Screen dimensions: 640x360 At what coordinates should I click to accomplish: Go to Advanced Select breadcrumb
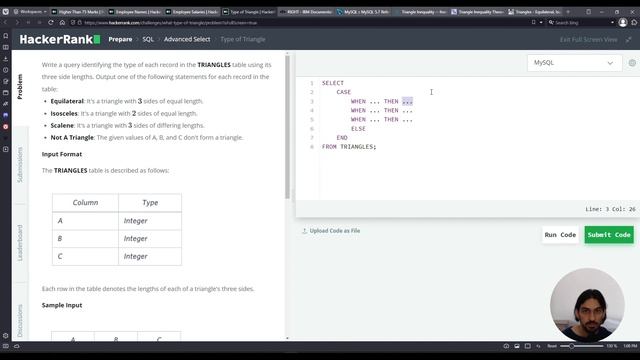187,39
